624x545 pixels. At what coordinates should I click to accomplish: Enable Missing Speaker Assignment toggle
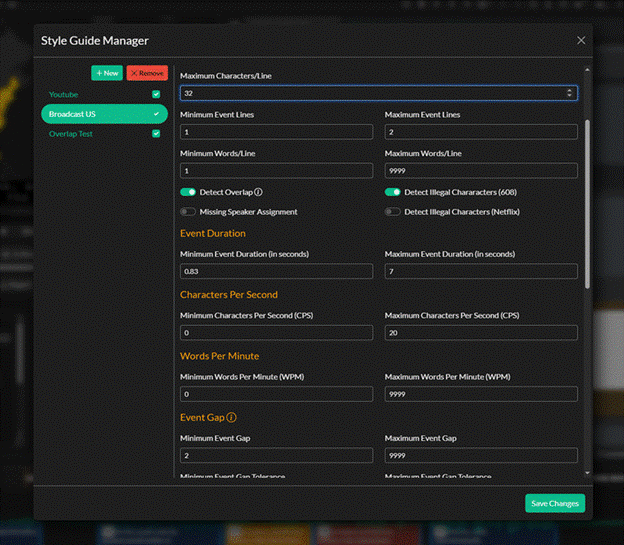(188, 212)
